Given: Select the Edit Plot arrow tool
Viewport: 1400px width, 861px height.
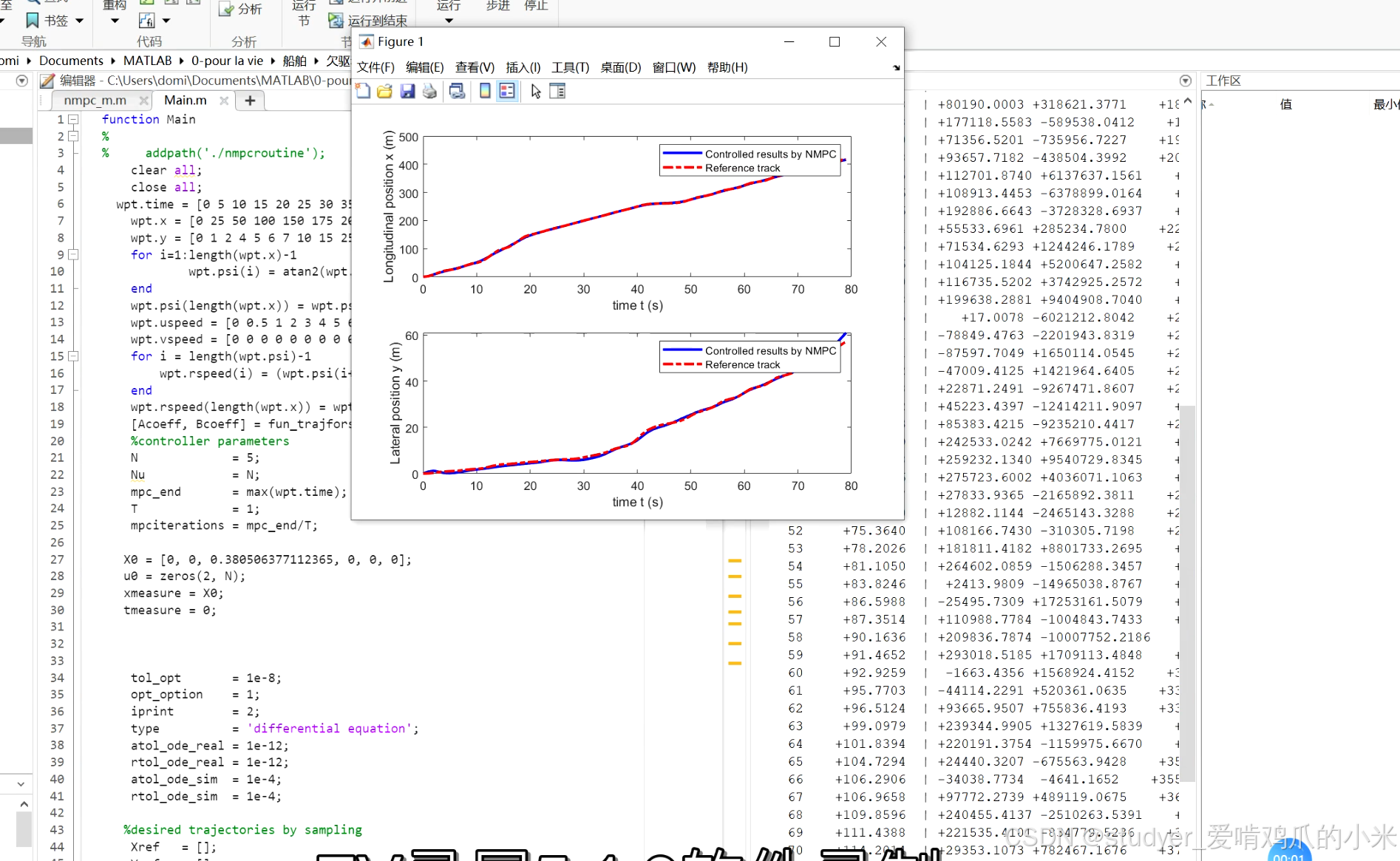Looking at the screenshot, I should (x=536, y=91).
